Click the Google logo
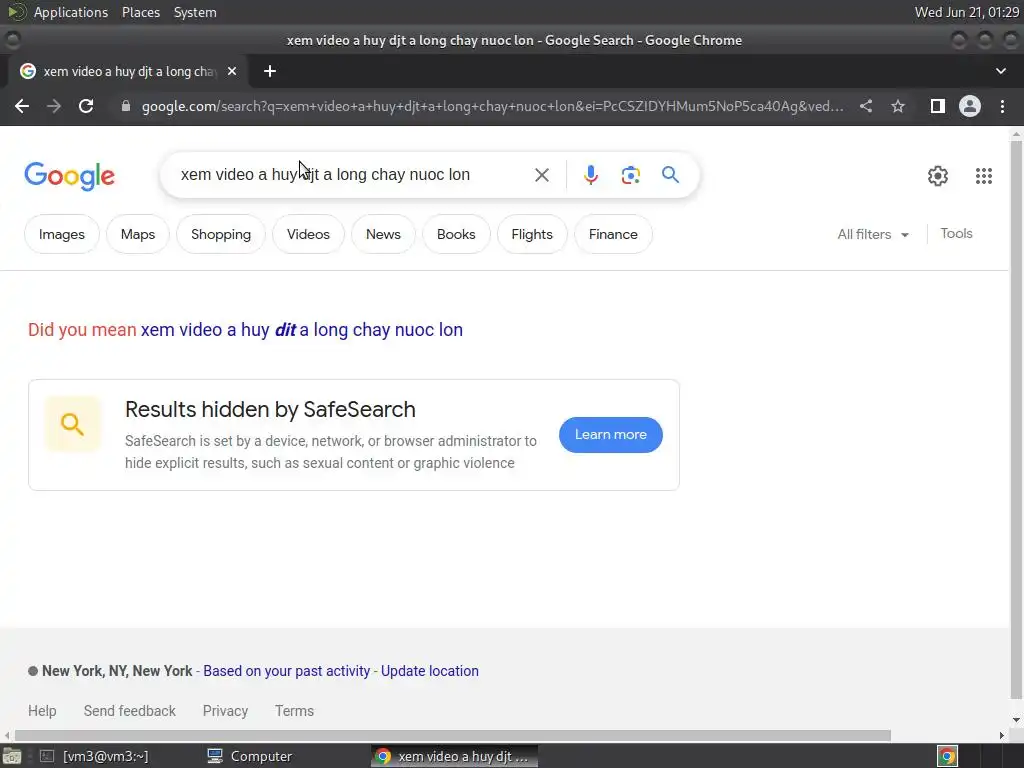The width and height of the screenshot is (1024, 768). 69,176
